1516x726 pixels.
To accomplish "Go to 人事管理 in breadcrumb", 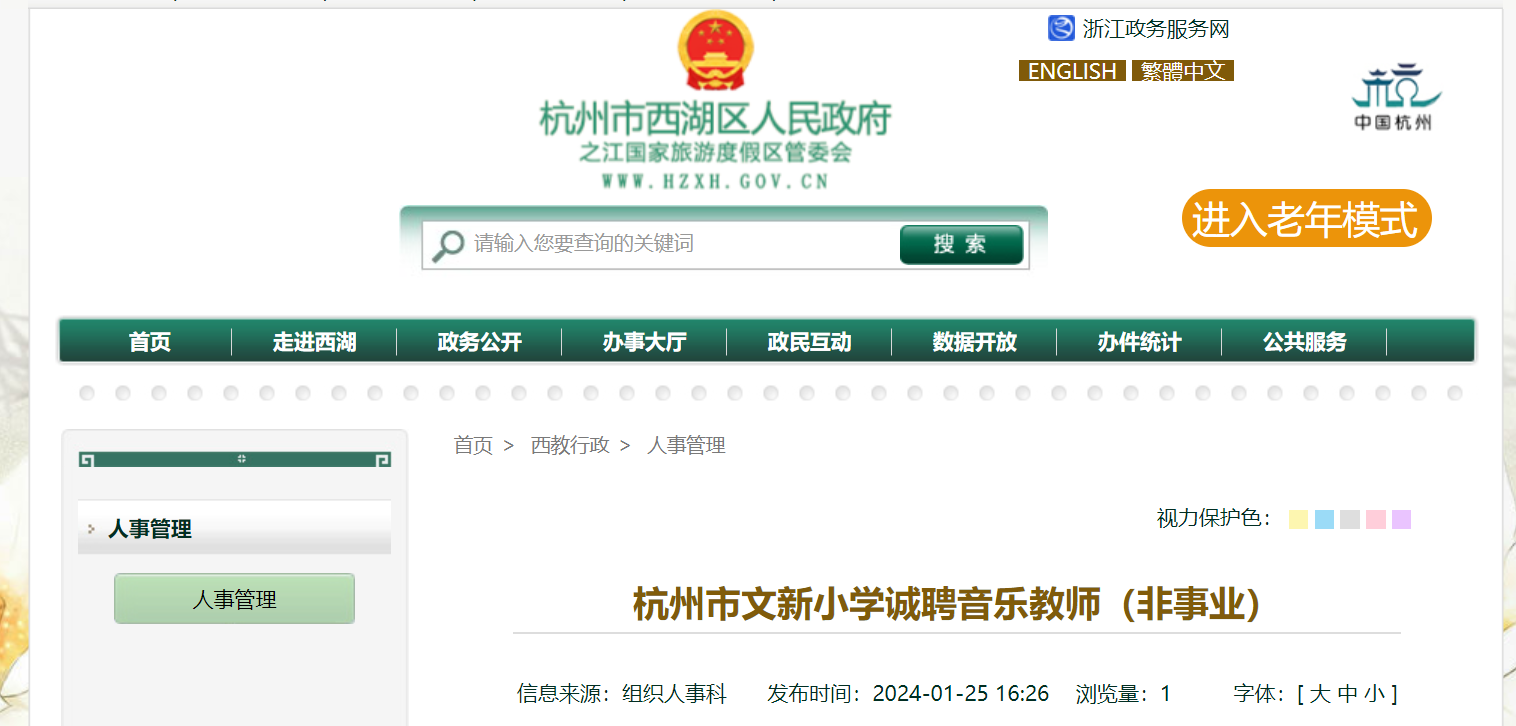I will point(686,445).
